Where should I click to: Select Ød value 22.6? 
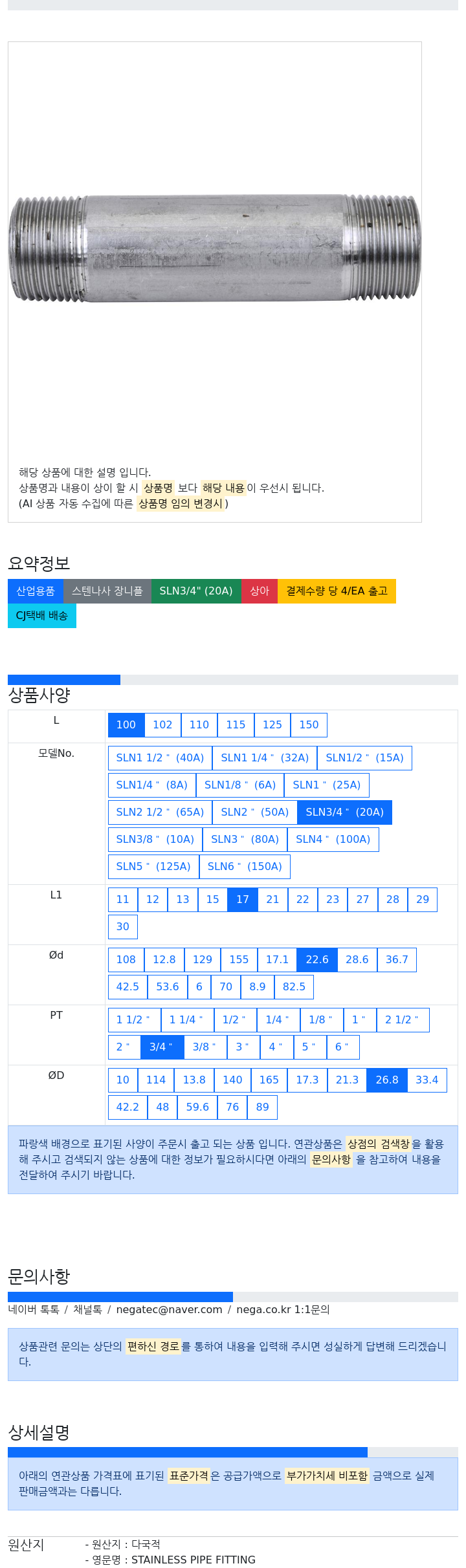coord(317,960)
